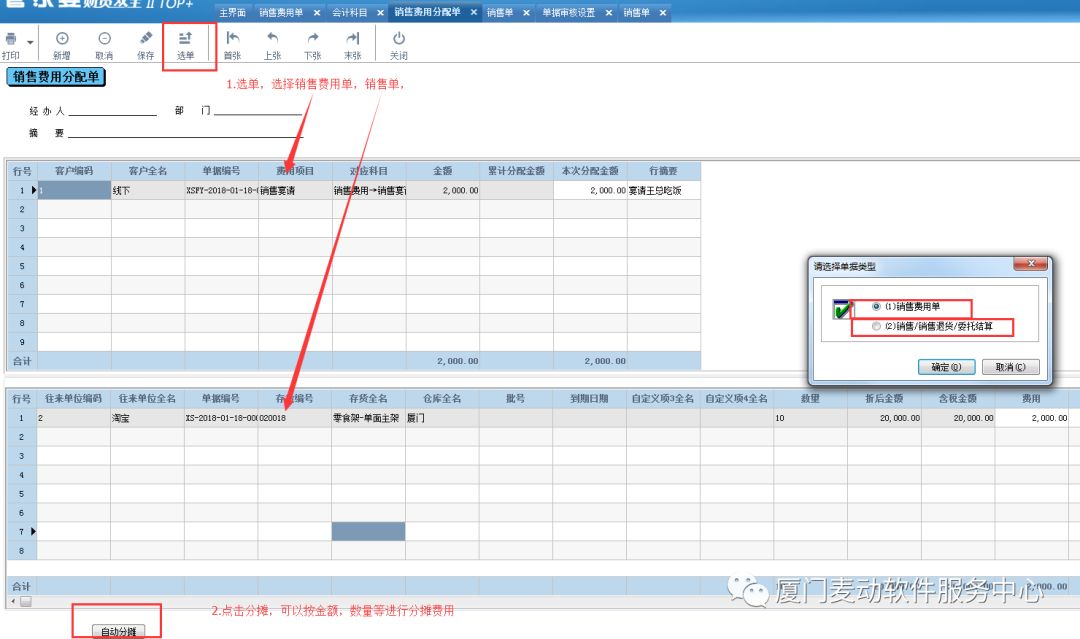The width and height of the screenshot is (1080, 639).
Task: Jump to last record with 末张
Action: (352, 40)
